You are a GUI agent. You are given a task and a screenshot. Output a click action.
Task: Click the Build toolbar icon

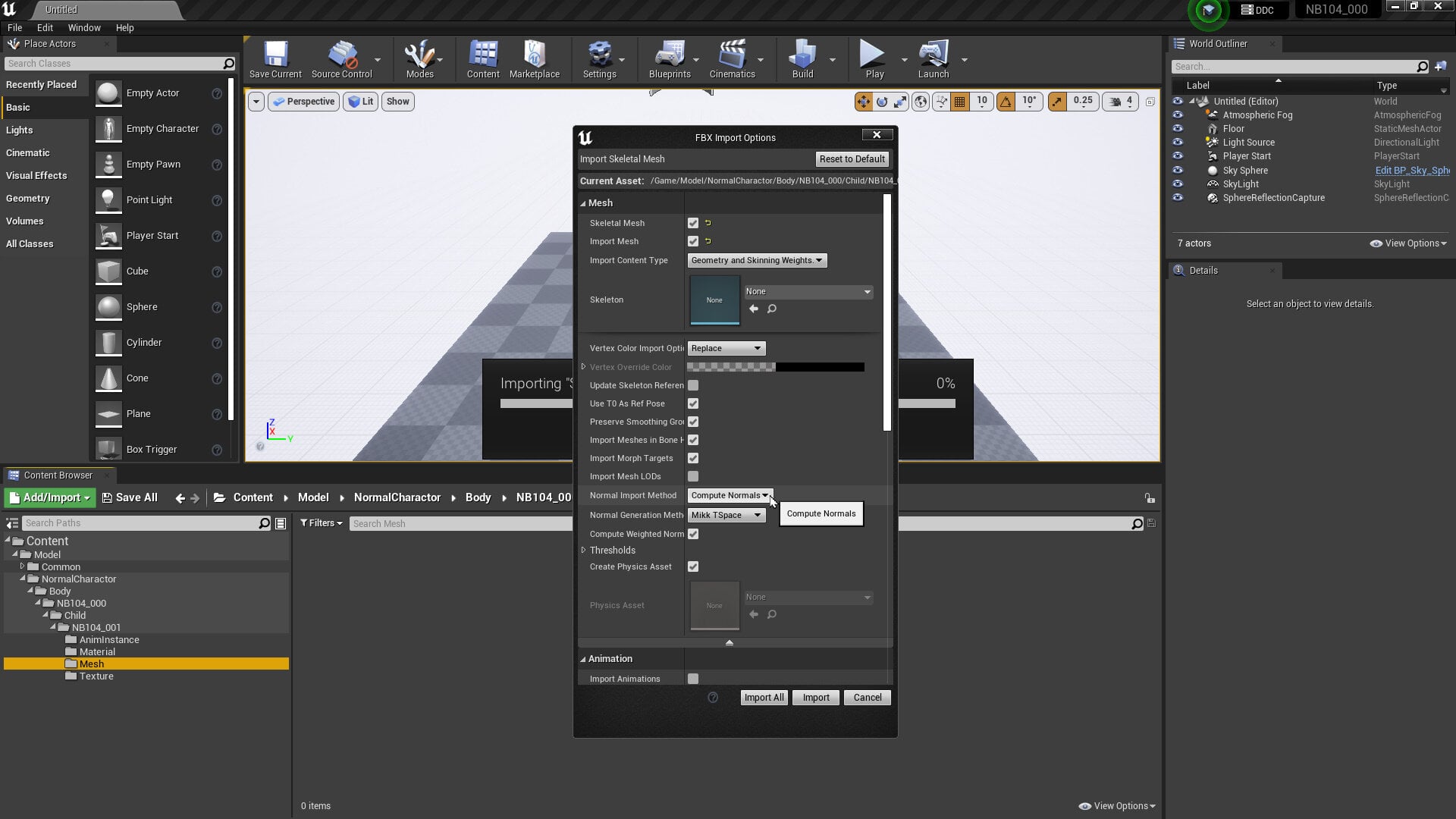pyautogui.click(x=802, y=59)
